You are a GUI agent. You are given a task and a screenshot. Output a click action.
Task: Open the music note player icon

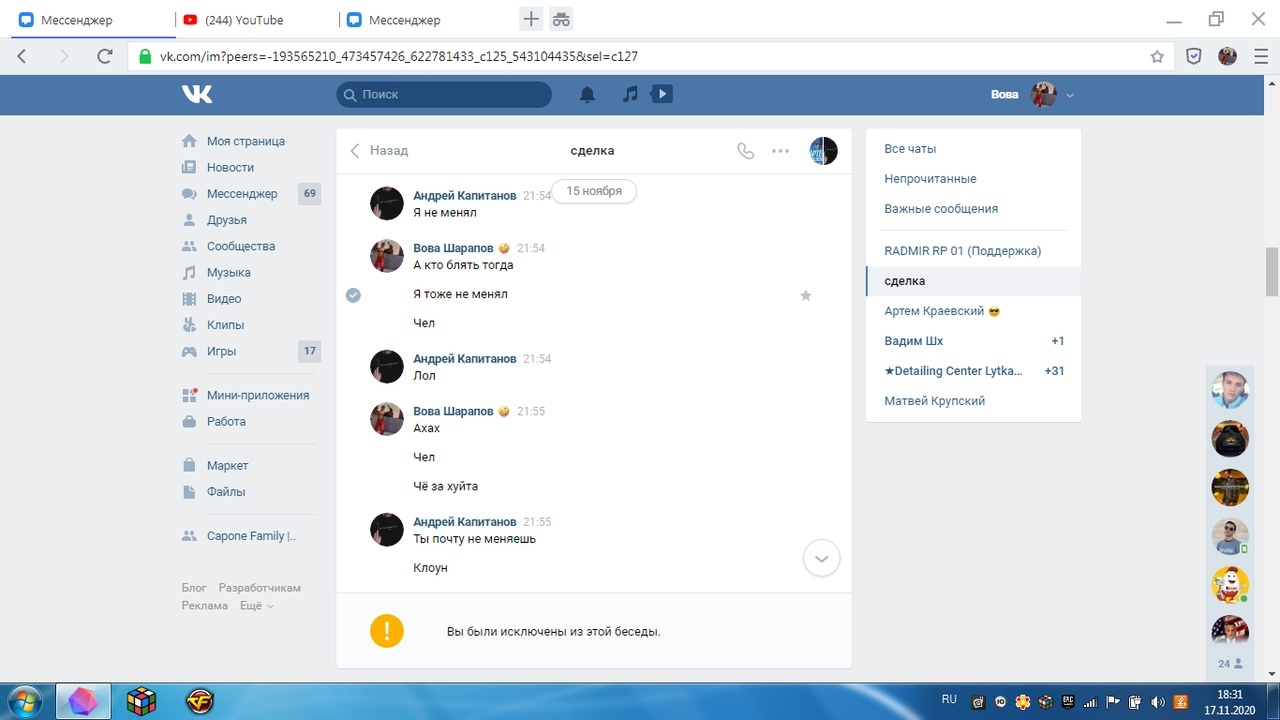point(630,94)
